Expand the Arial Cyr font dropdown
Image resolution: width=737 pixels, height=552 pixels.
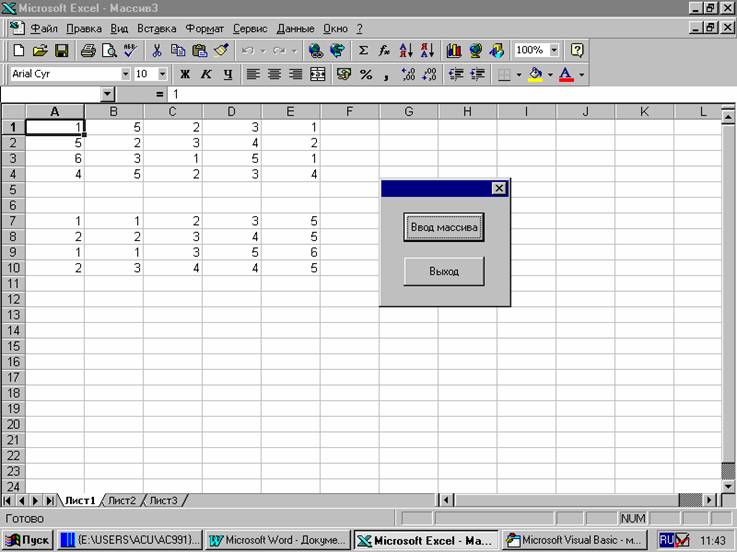click(125, 74)
